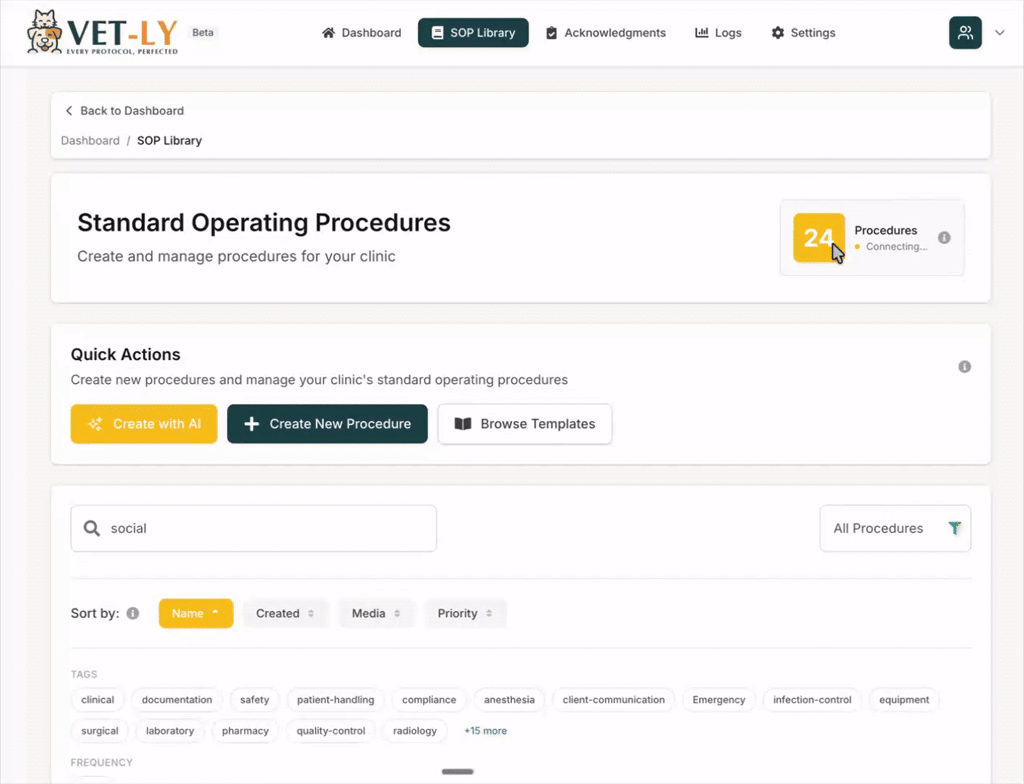Click the info icon next to Sort by
1024x784 pixels.
coord(134,613)
